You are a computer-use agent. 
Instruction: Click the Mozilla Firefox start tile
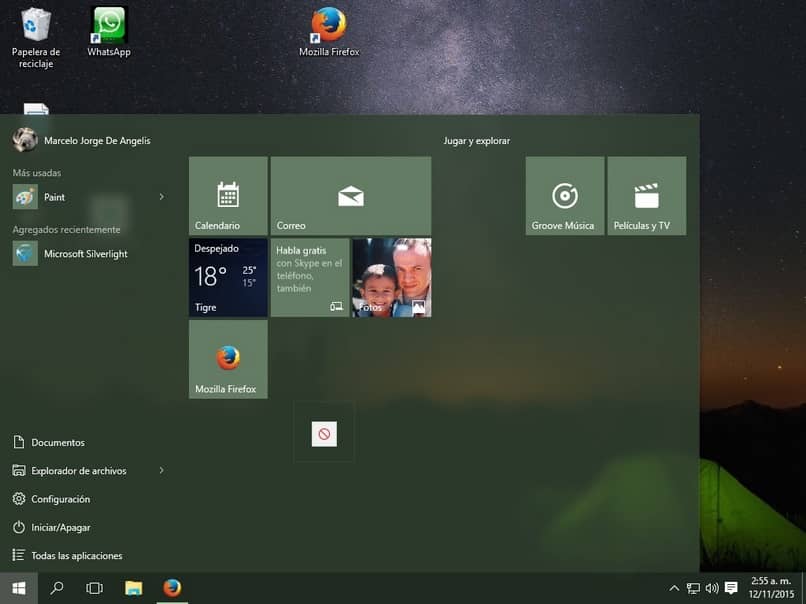pos(228,359)
